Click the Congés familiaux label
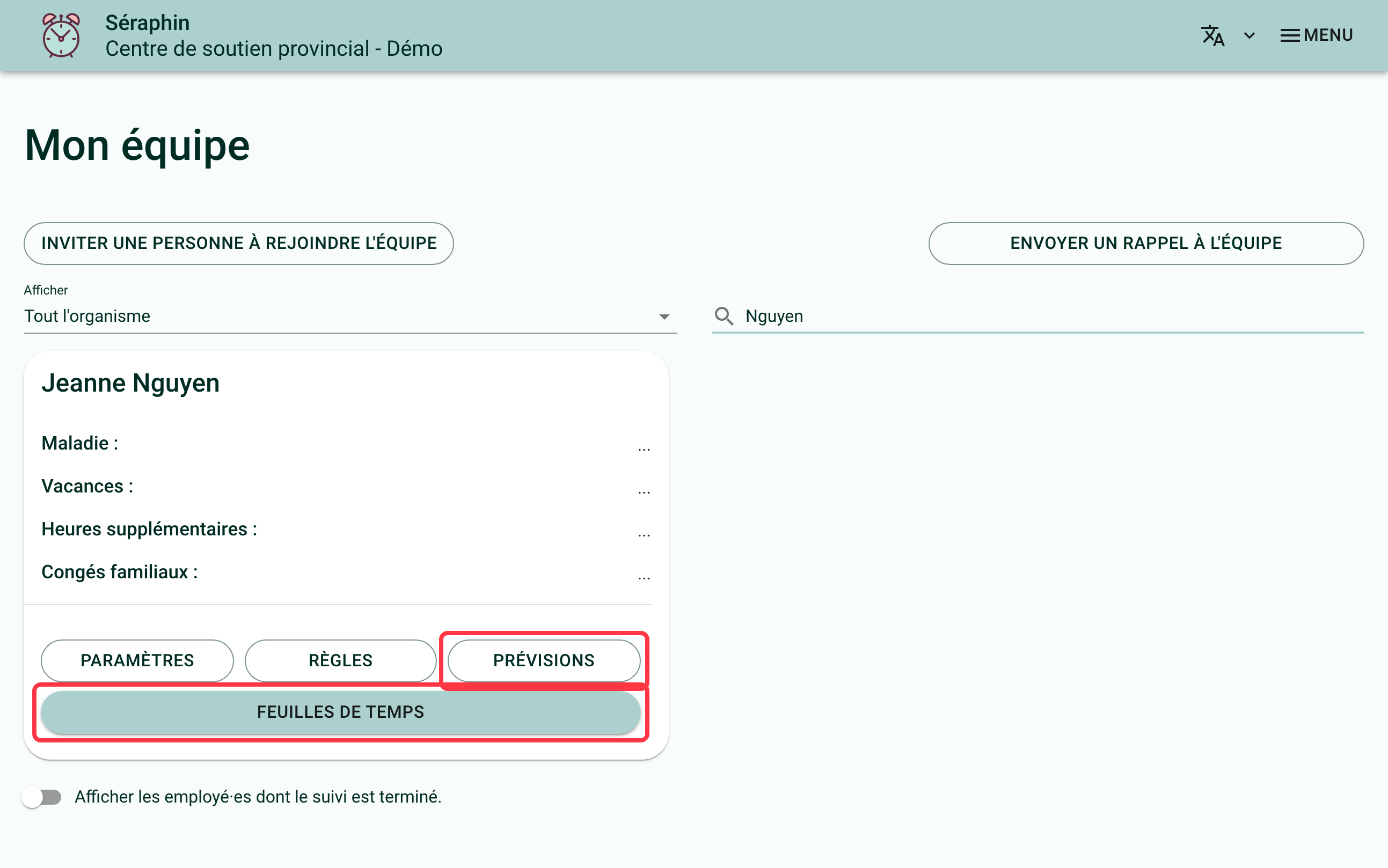Screen dimensions: 1388x868 click(120, 572)
